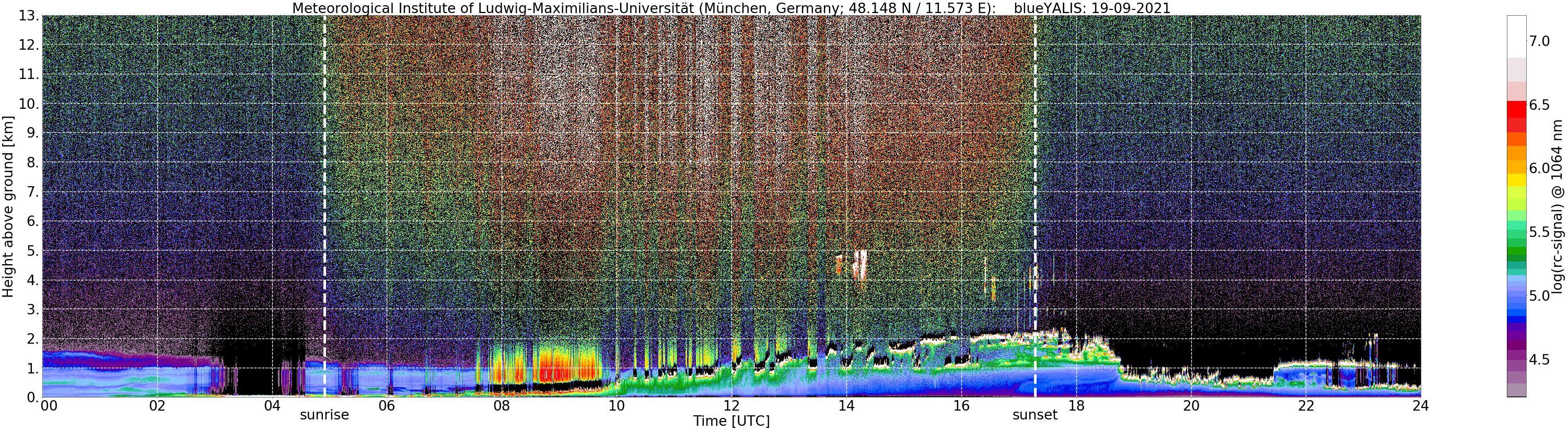Click the time axis tick "12"
The height and width of the screenshot is (431, 1568).
pos(731,406)
